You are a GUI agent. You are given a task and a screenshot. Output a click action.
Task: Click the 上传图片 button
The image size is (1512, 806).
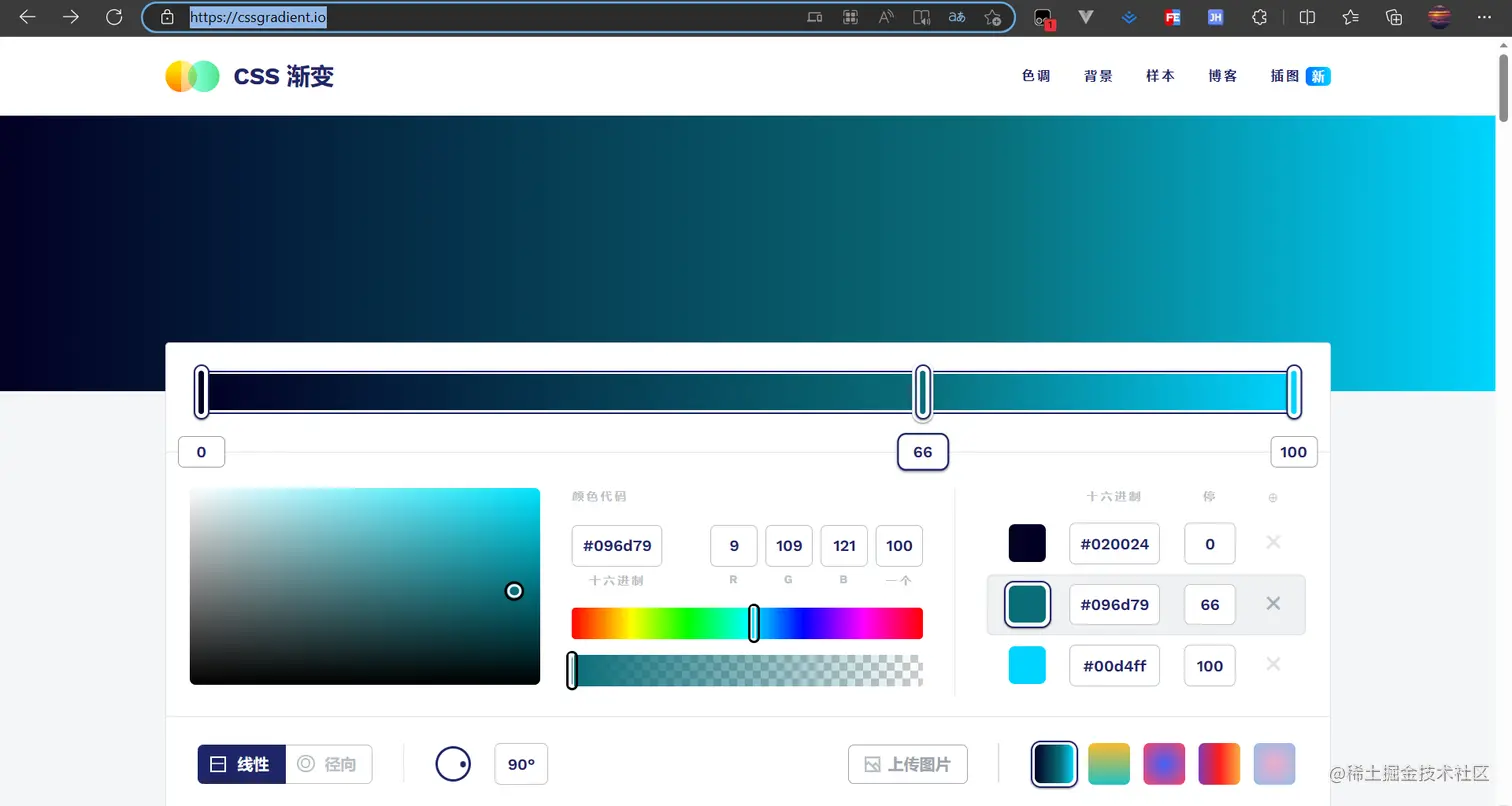[x=908, y=764]
